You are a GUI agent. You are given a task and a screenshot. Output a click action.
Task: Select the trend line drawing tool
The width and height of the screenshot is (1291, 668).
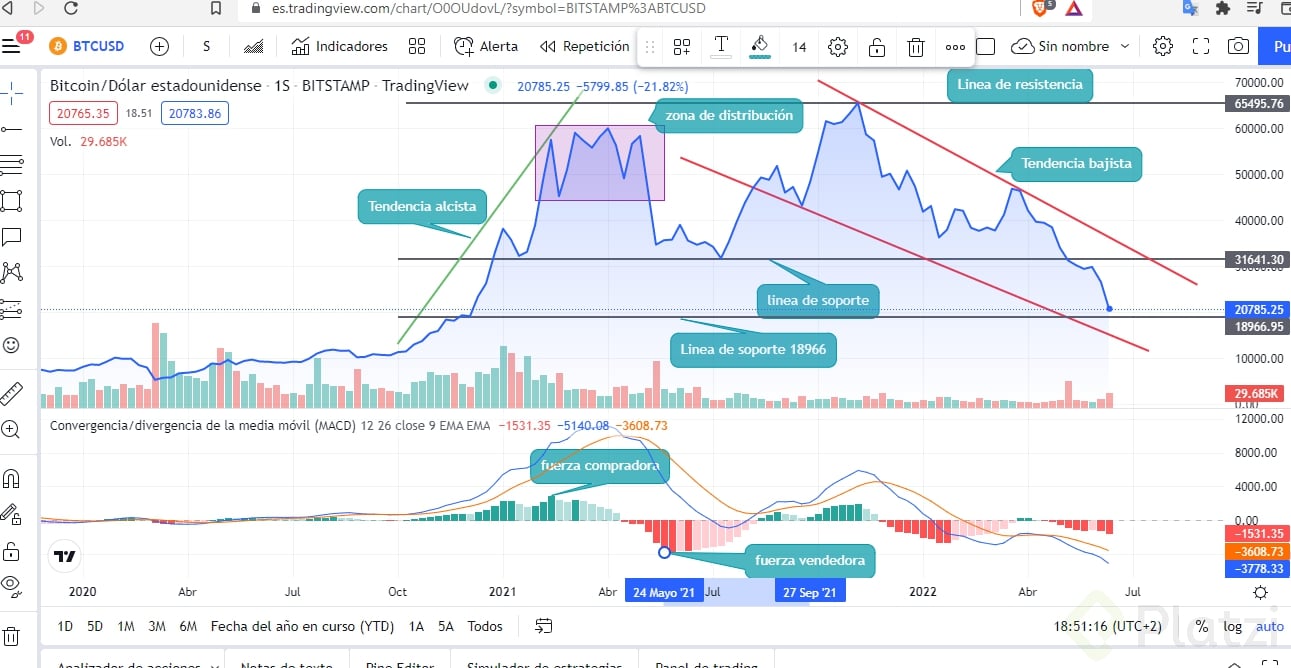(x=13, y=129)
